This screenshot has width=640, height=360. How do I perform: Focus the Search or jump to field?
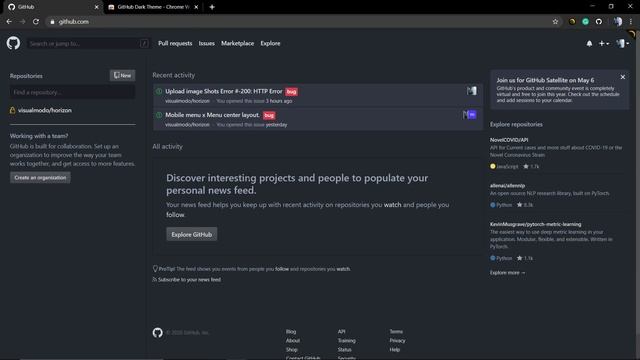88,43
